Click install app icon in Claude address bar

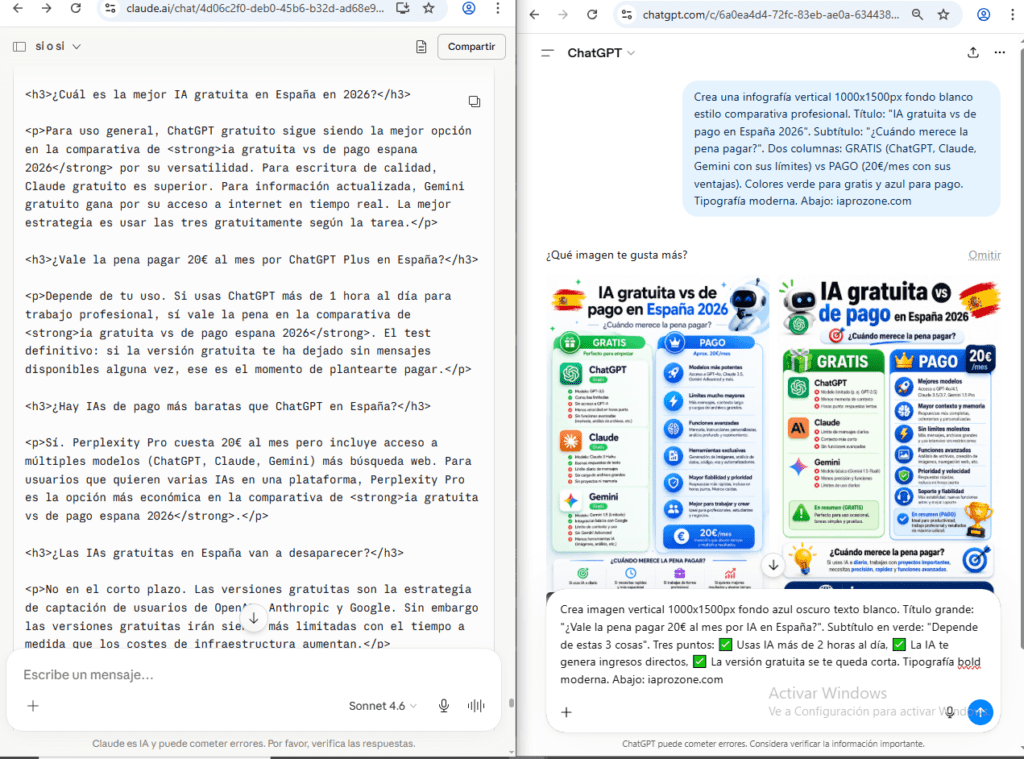tap(402, 8)
